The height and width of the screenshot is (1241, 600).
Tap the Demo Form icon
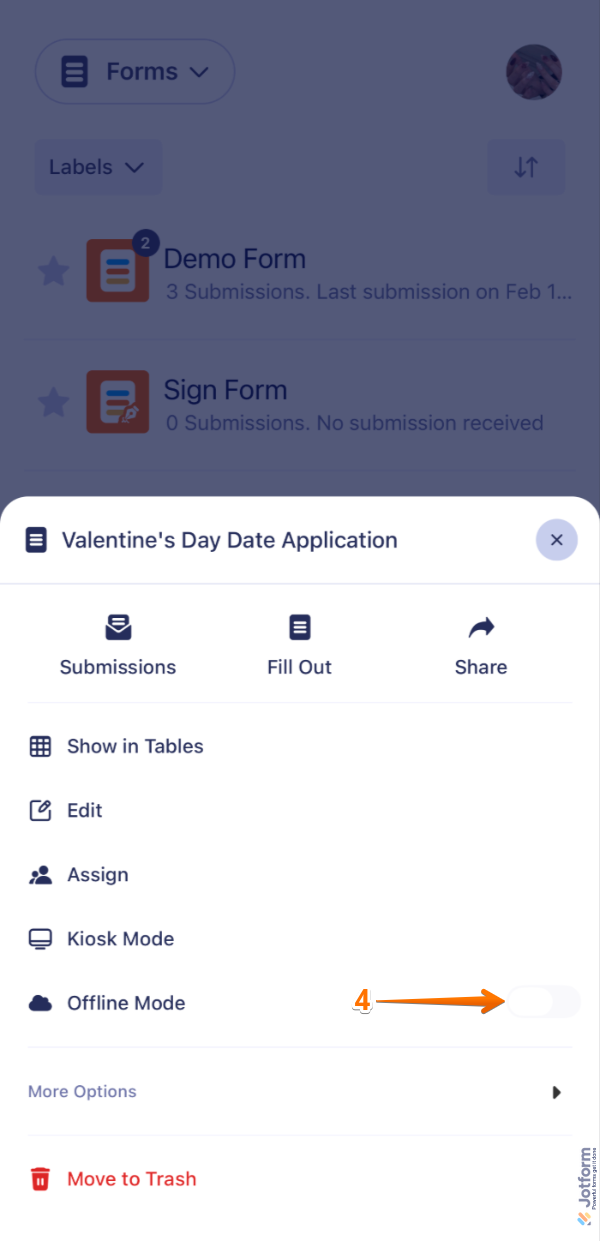117,269
